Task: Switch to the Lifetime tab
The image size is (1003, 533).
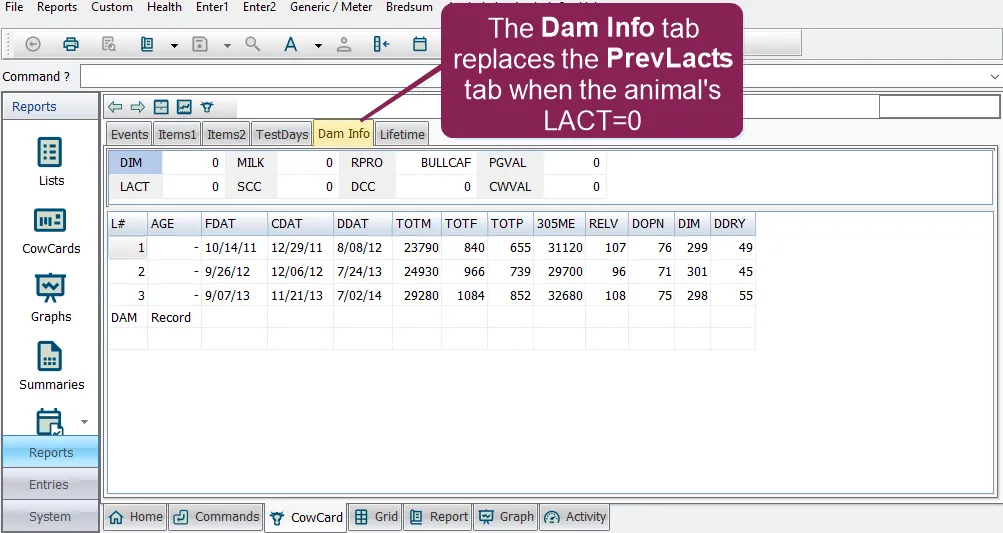Action: coord(402,134)
